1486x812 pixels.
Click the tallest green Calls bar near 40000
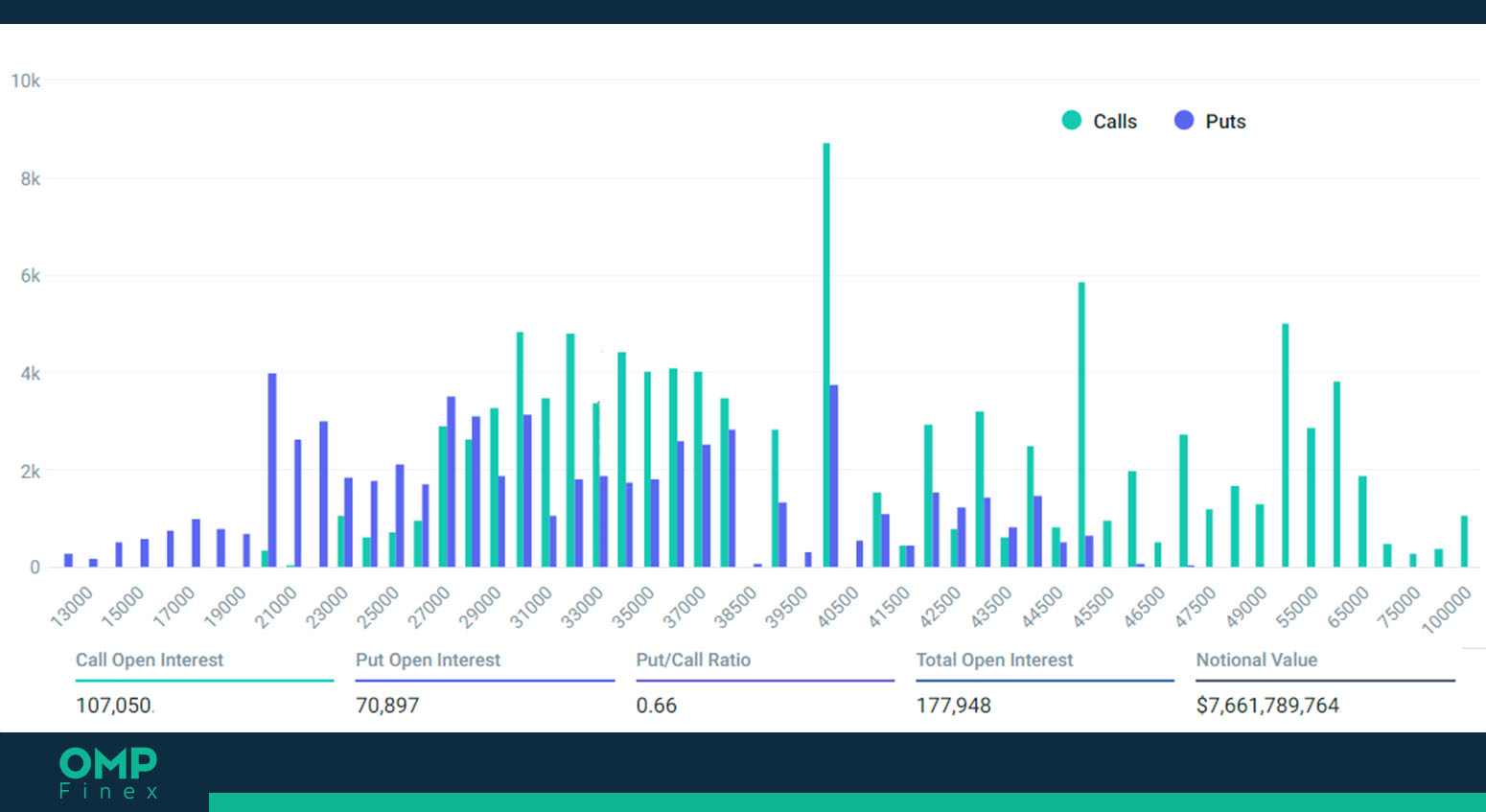pos(826,355)
